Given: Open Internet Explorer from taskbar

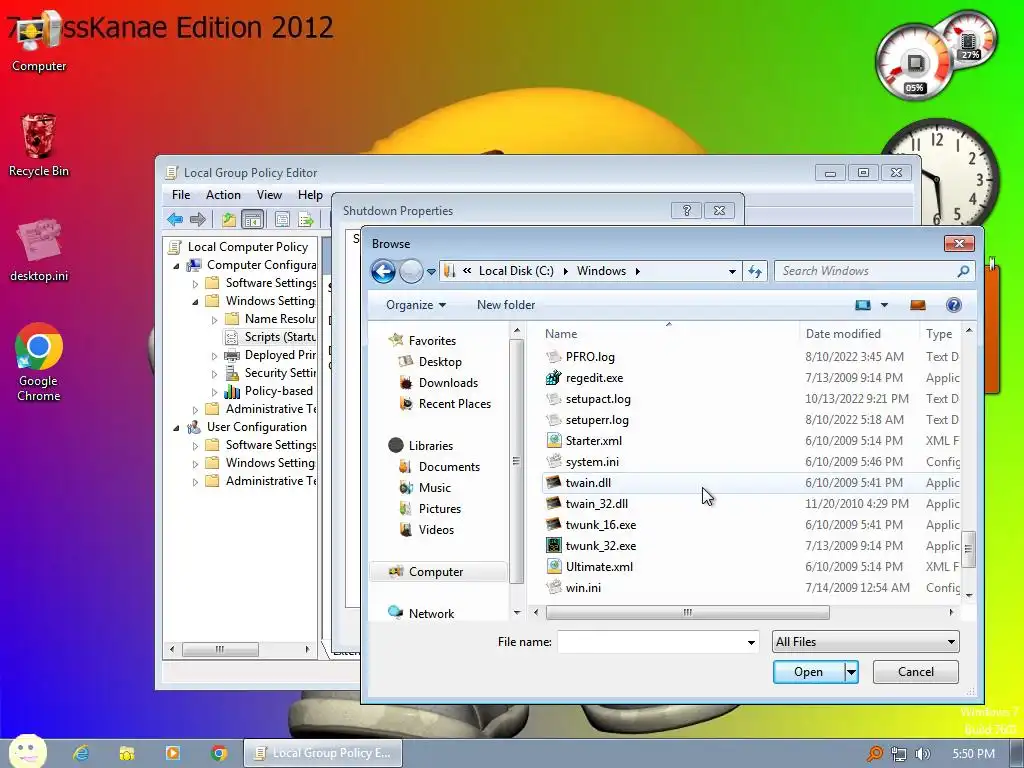Looking at the screenshot, I should click(81, 753).
